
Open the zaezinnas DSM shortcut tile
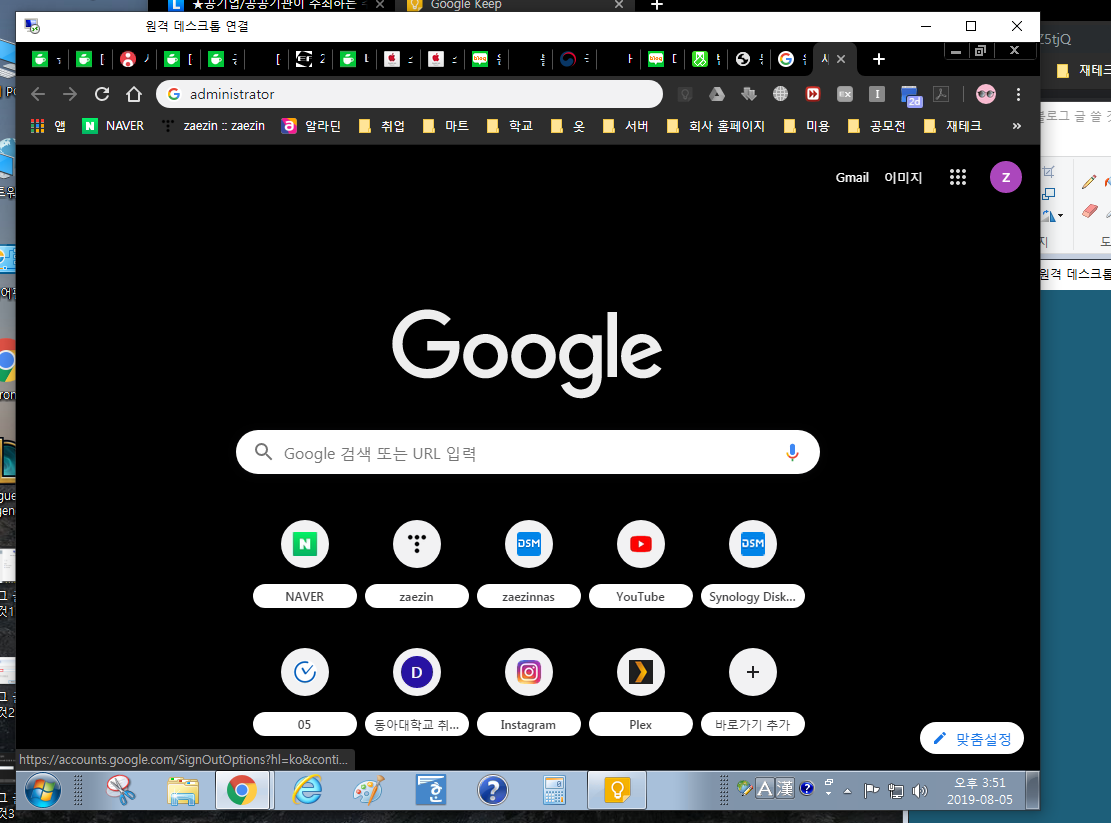point(529,564)
